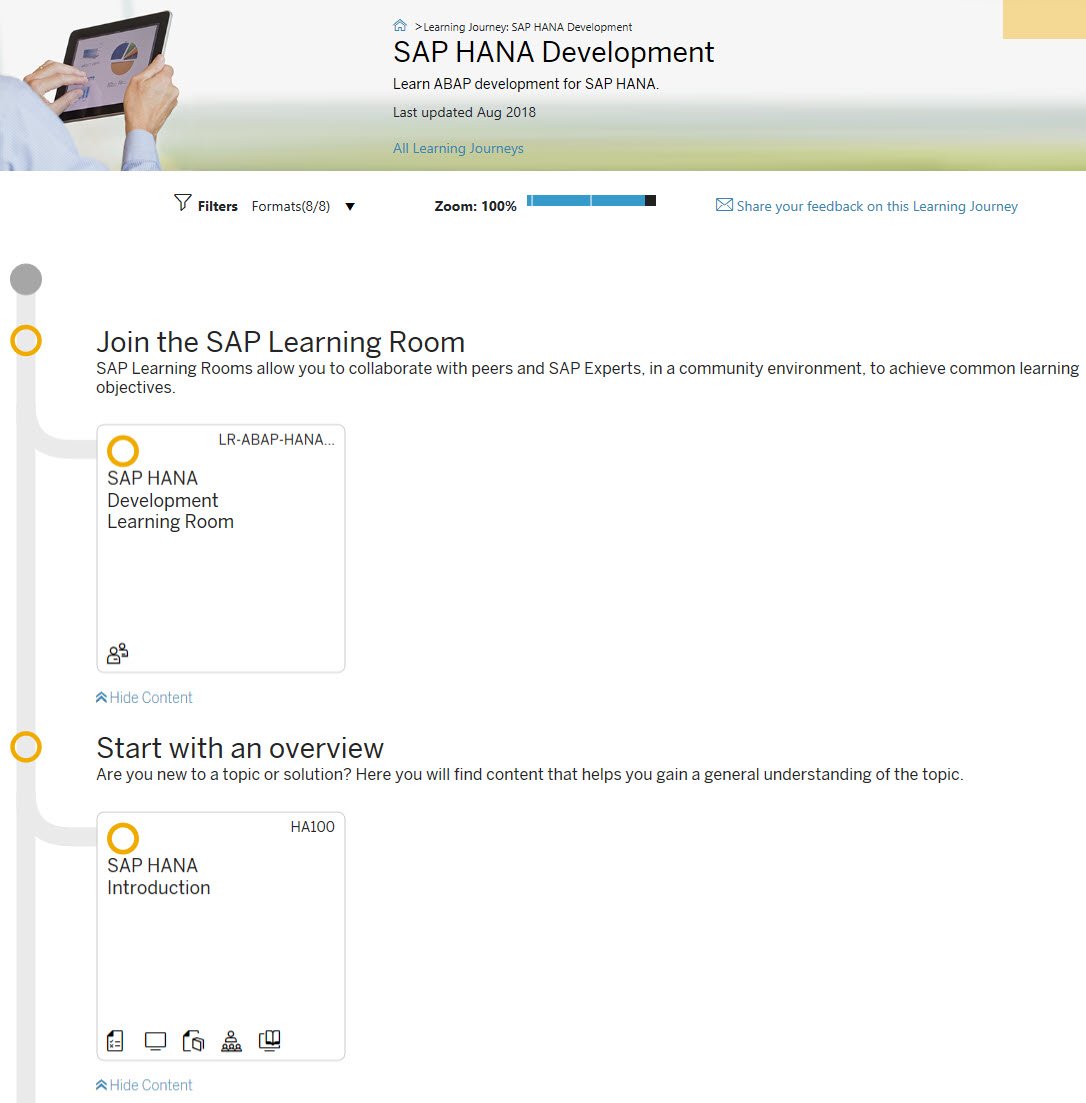
Task: Click the HA100 course code label
Action: click(x=312, y=827)
